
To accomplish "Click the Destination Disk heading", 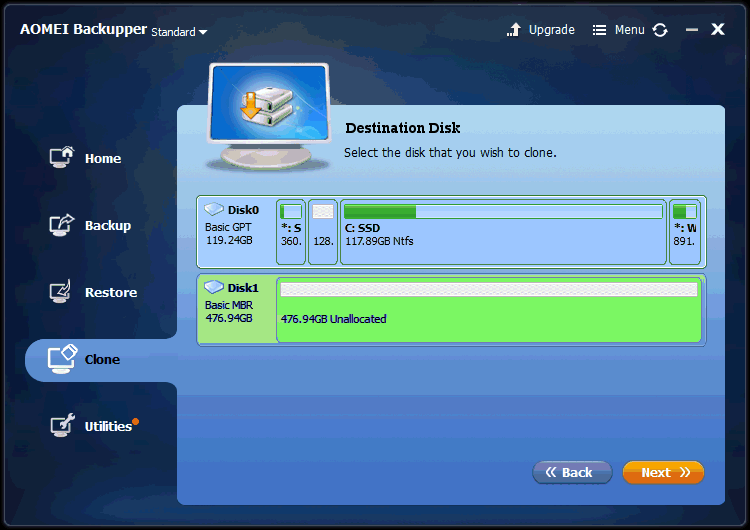I will click(403, 128).
